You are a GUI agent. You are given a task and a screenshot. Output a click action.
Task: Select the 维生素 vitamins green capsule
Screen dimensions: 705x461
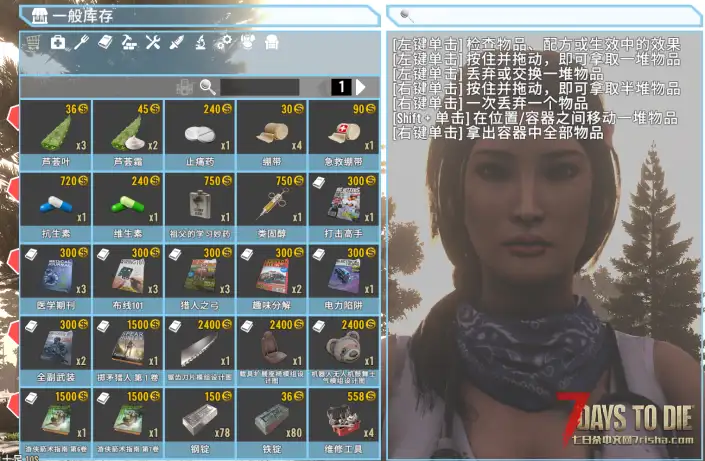(128, 207)
